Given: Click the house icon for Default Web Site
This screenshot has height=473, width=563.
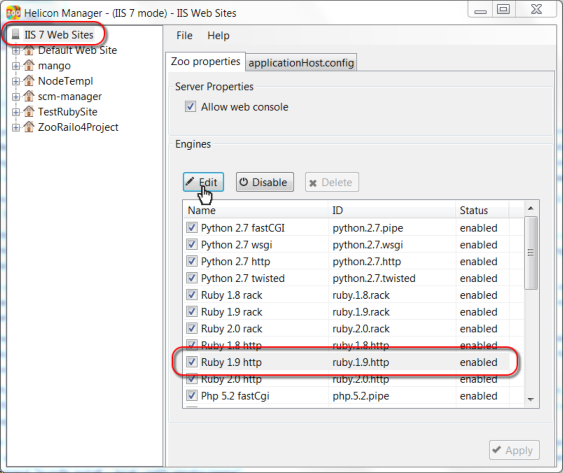Looking at the screenshot, I should [28, 50].
